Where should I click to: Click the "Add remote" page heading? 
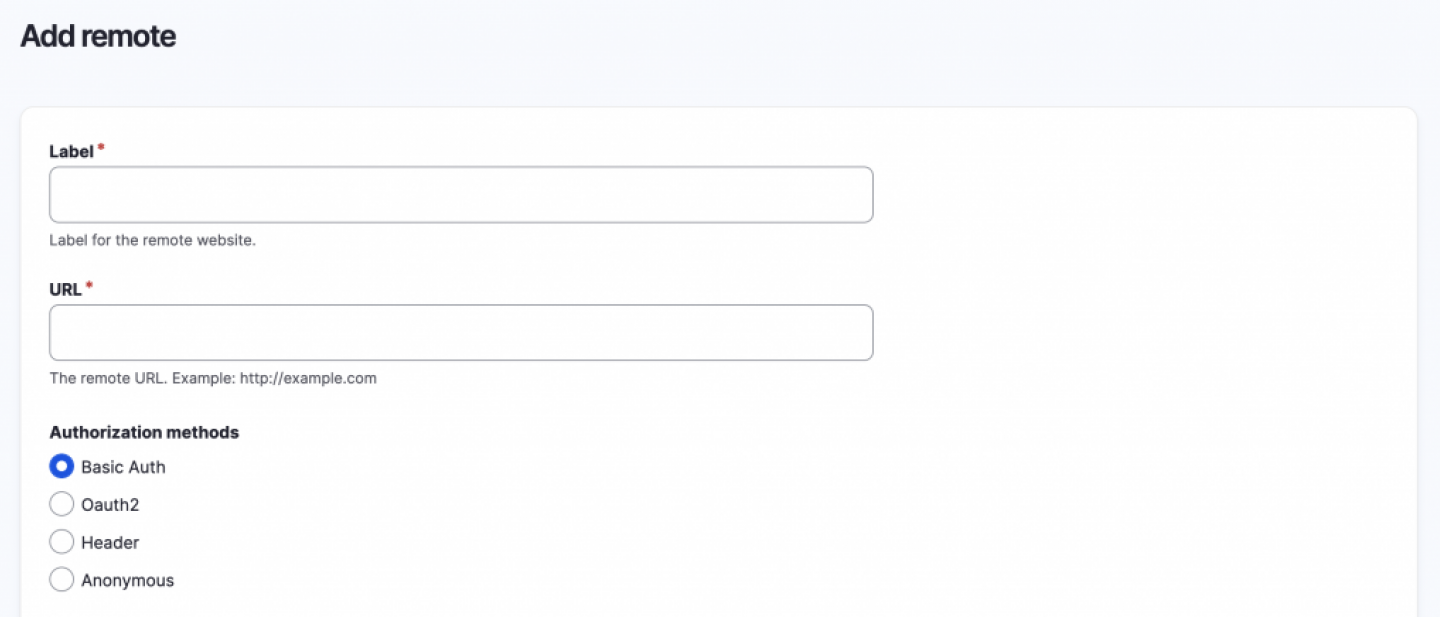[98, 36]
